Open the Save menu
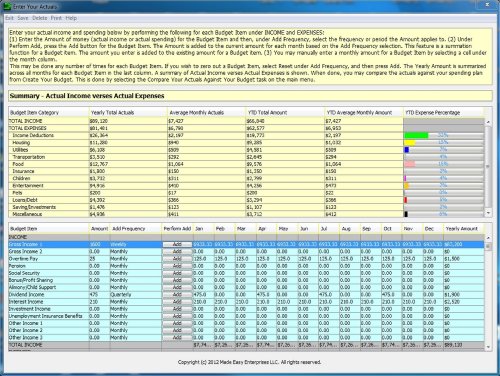Image resolution: width=500 pixels, height=376 pixels. tap(23, 18)
